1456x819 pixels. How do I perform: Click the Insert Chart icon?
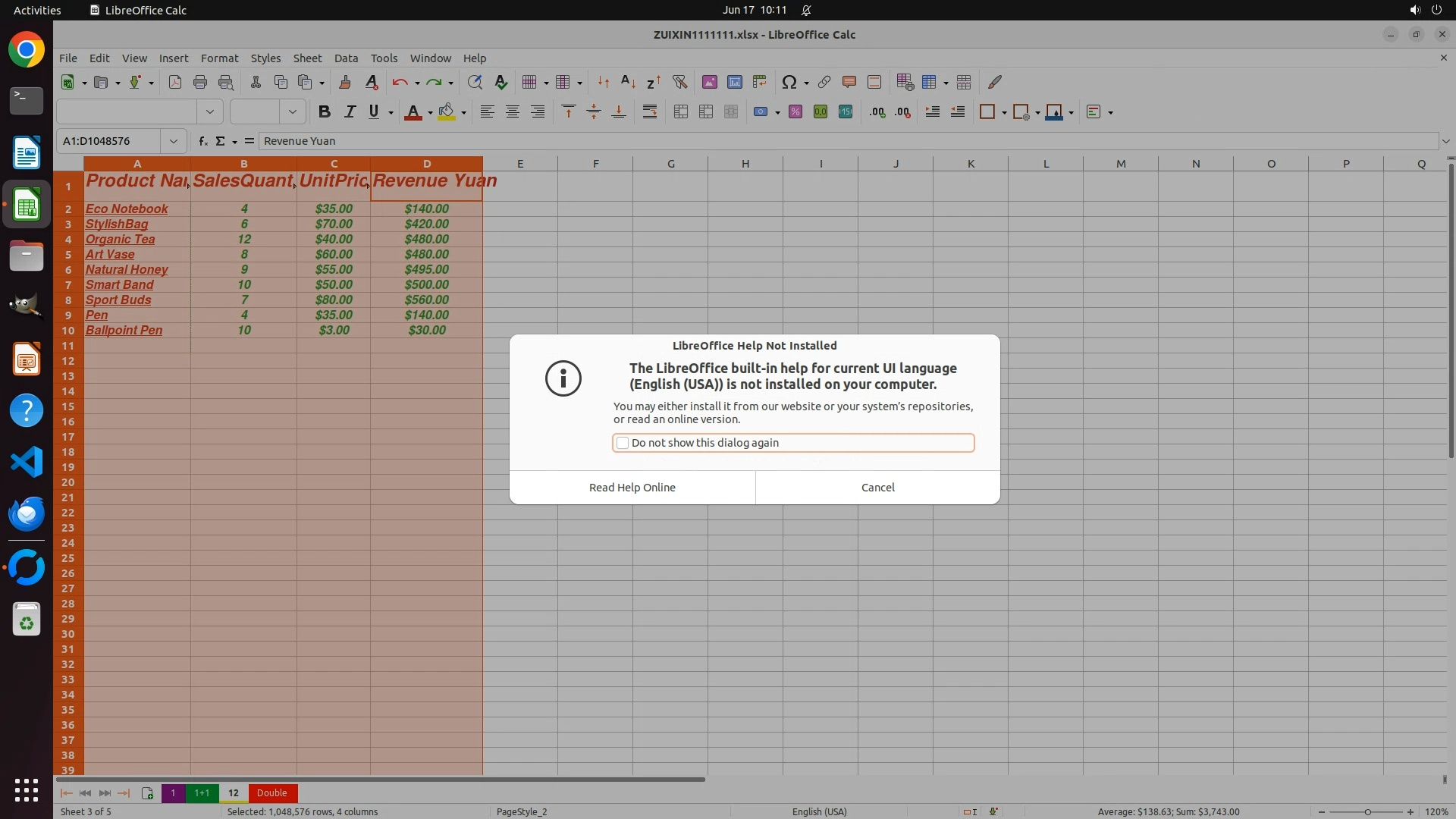tap(734, 82)
